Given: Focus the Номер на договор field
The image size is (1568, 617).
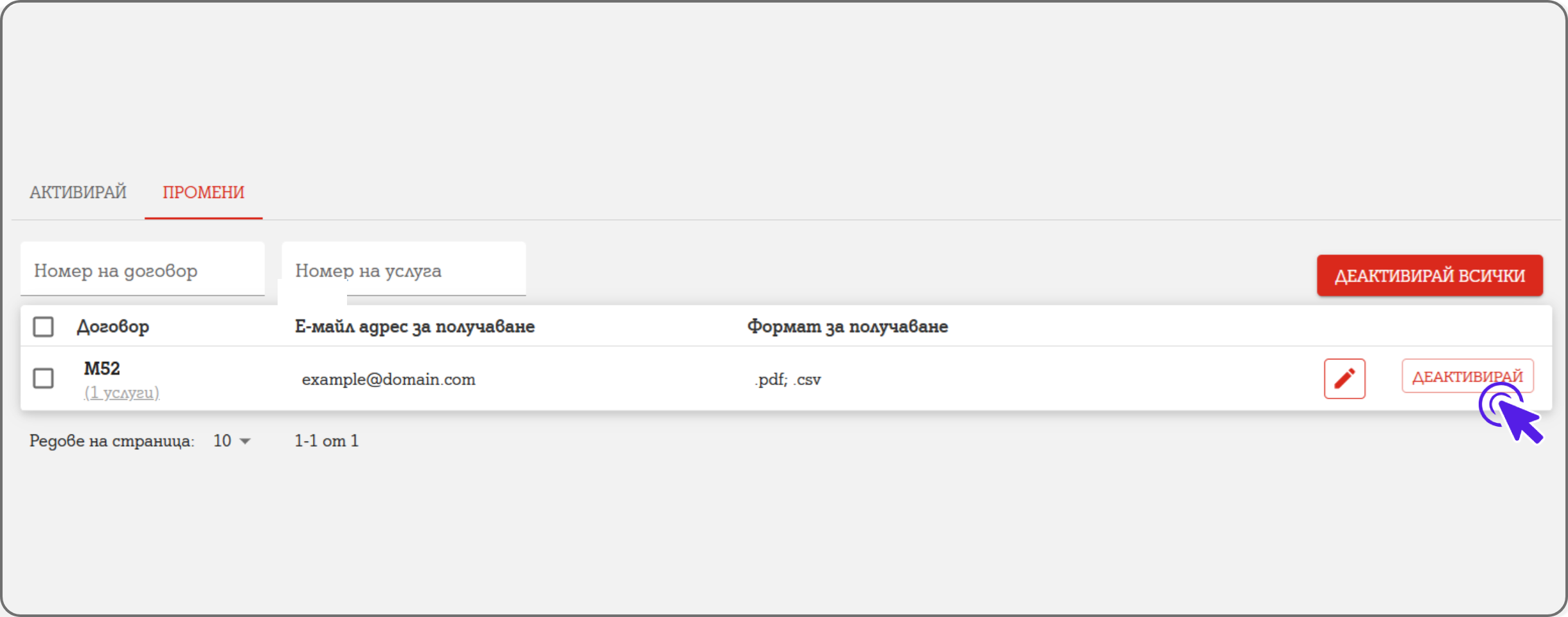Looking at the screenshot, I should point(142,271).
